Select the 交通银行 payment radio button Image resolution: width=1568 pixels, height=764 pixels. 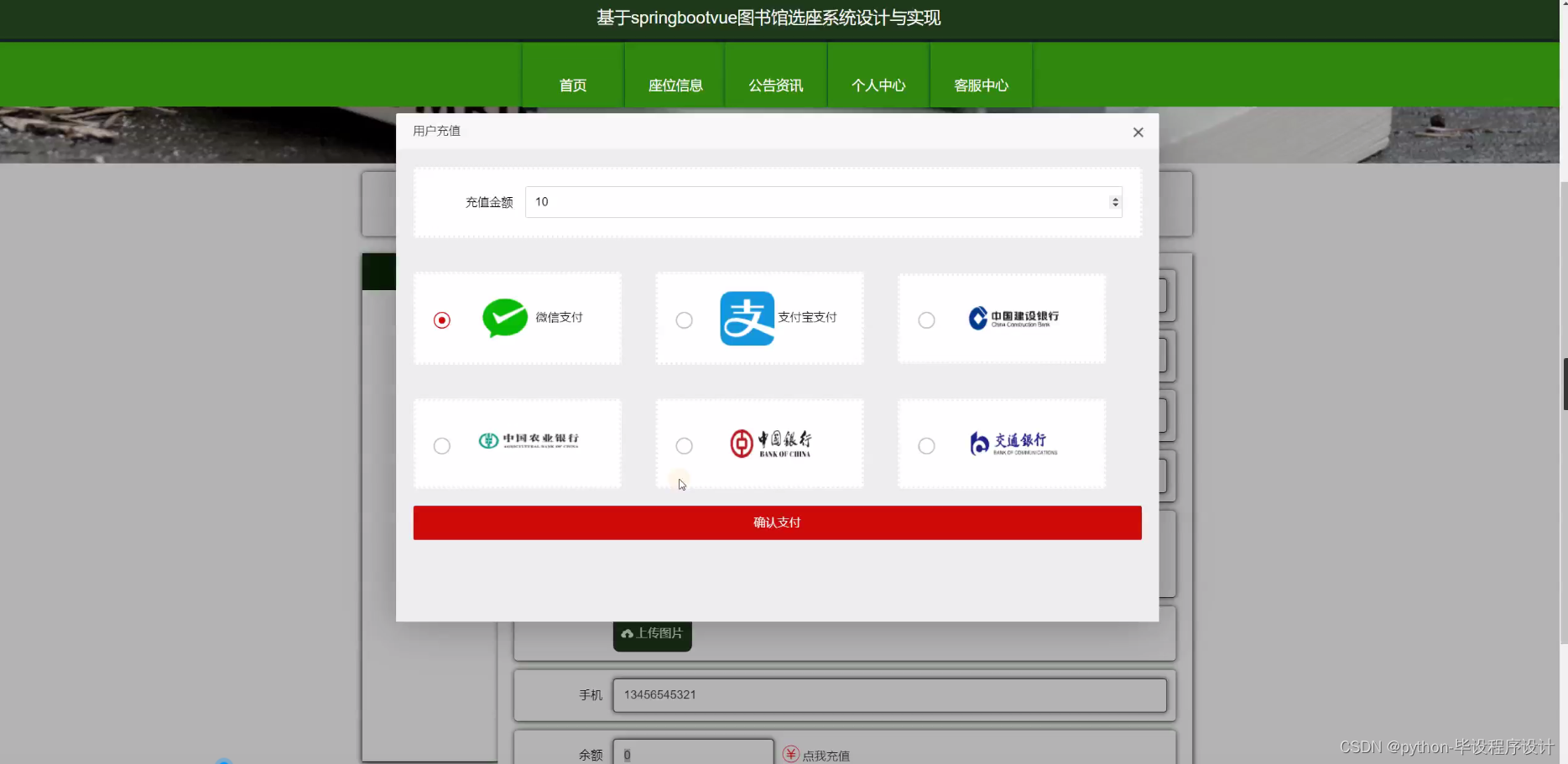[x=926, y=445]
